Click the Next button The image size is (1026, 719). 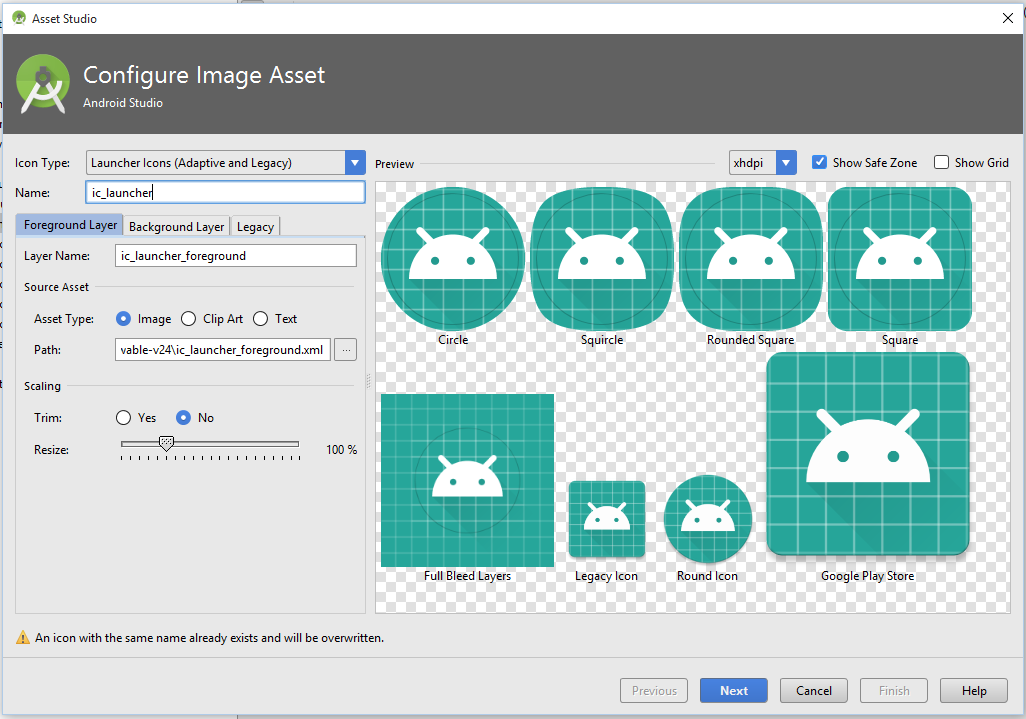pyautogui.click(x=733, y=690)
